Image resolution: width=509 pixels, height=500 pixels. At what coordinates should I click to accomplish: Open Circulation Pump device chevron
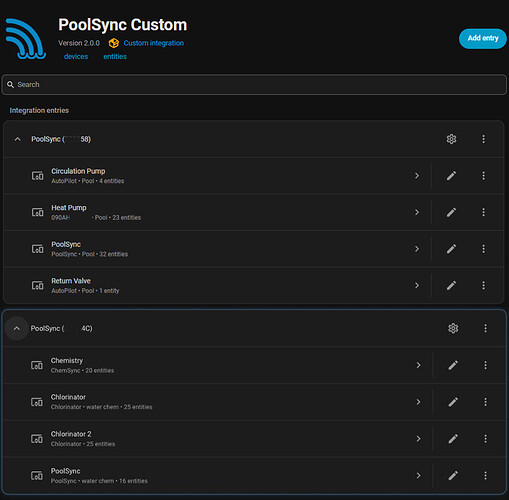417,176
